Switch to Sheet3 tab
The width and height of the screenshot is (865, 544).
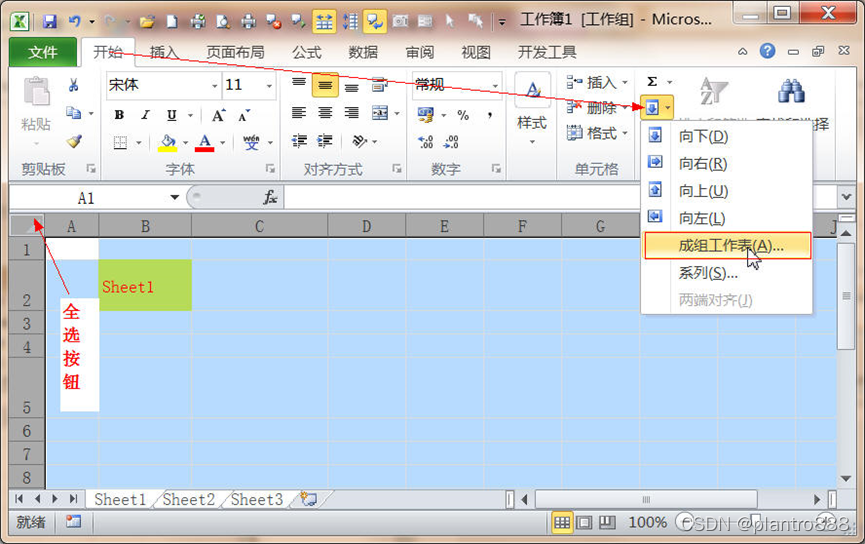(257, 499)
